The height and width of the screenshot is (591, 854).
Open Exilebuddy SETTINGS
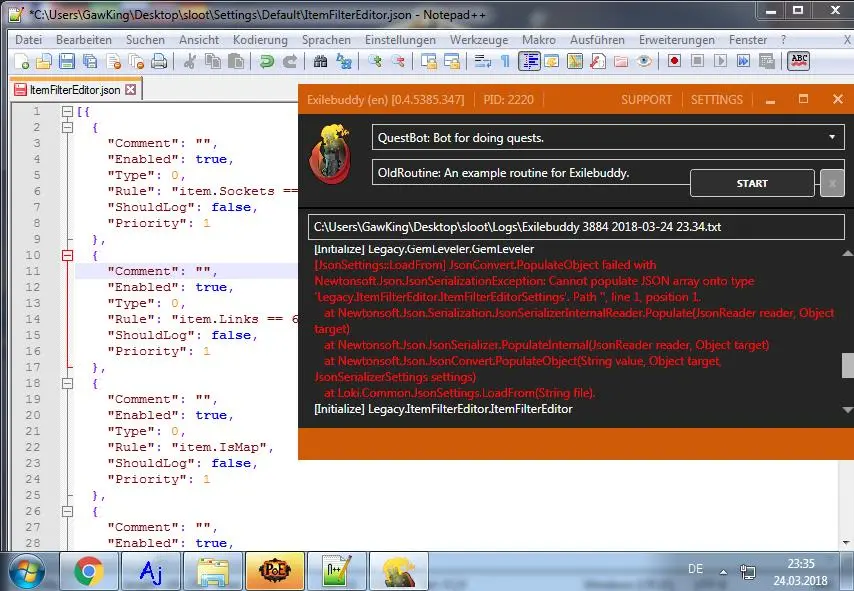point(717,100)
